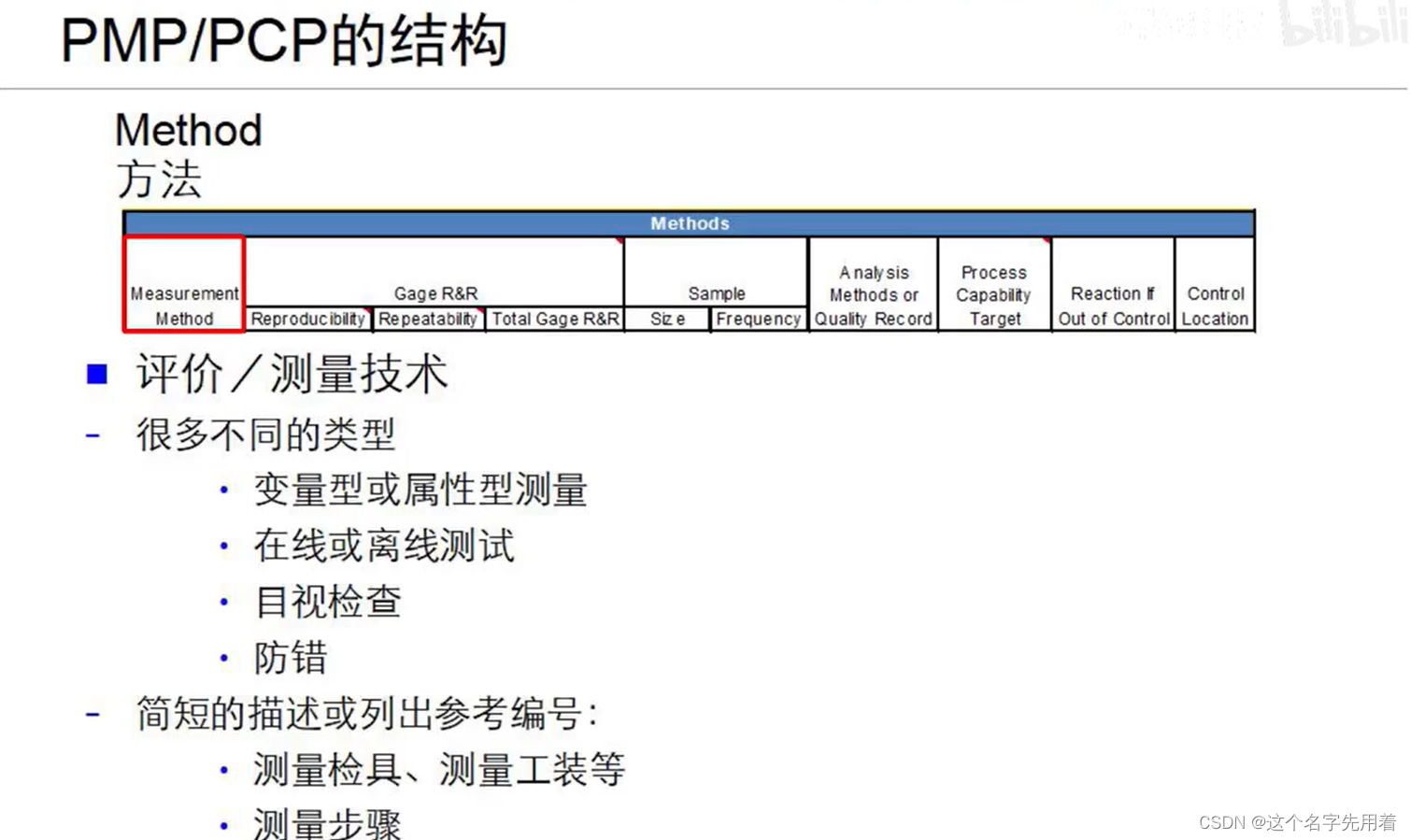Expand the red corner marker on Sample cell
The width and height of the screenshot is (1411, 840).
(620, 241)
